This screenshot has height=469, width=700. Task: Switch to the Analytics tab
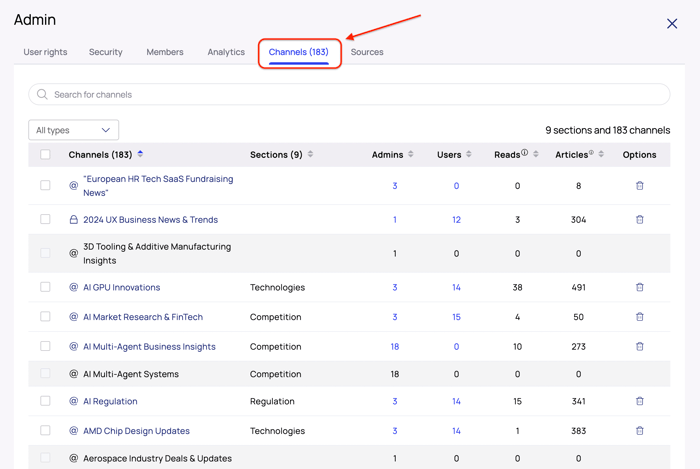pos(226,52)
